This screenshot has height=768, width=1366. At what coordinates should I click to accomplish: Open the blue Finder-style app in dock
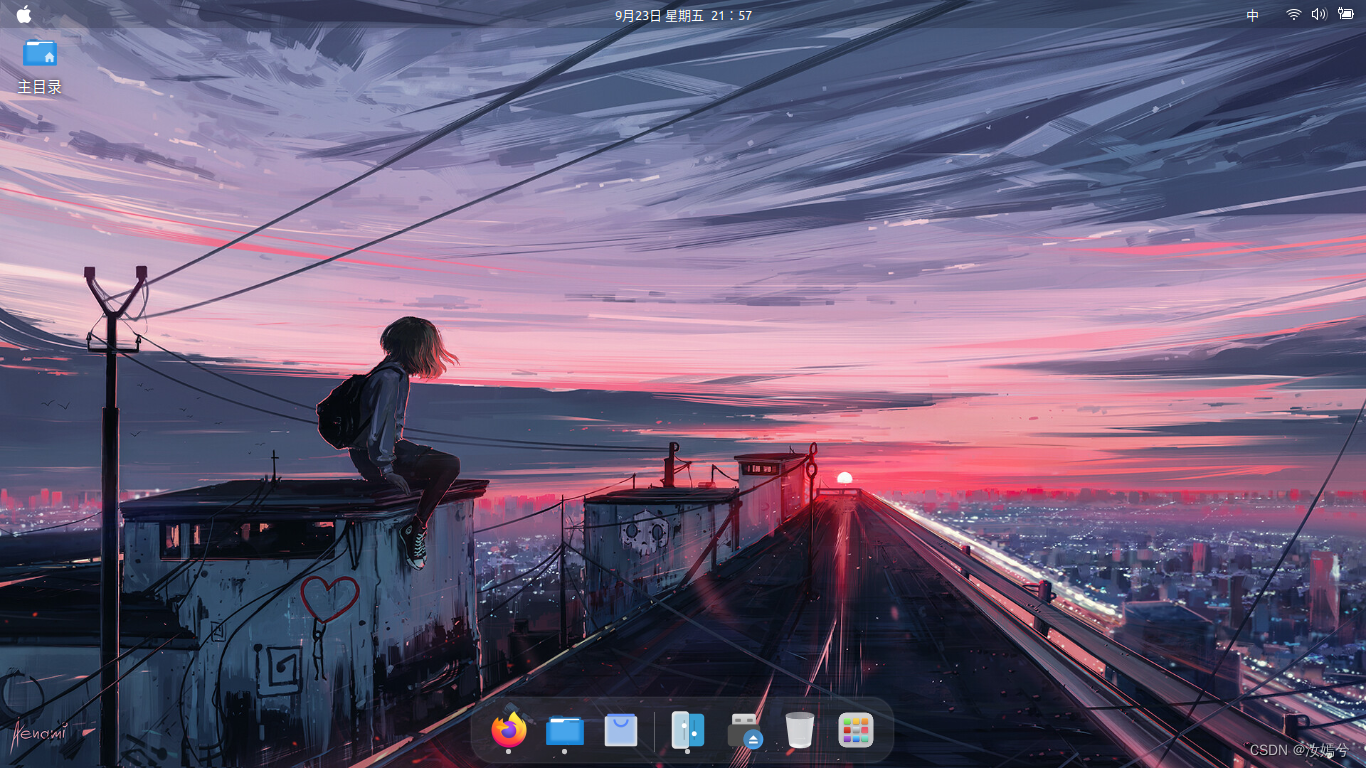point(688,730)
